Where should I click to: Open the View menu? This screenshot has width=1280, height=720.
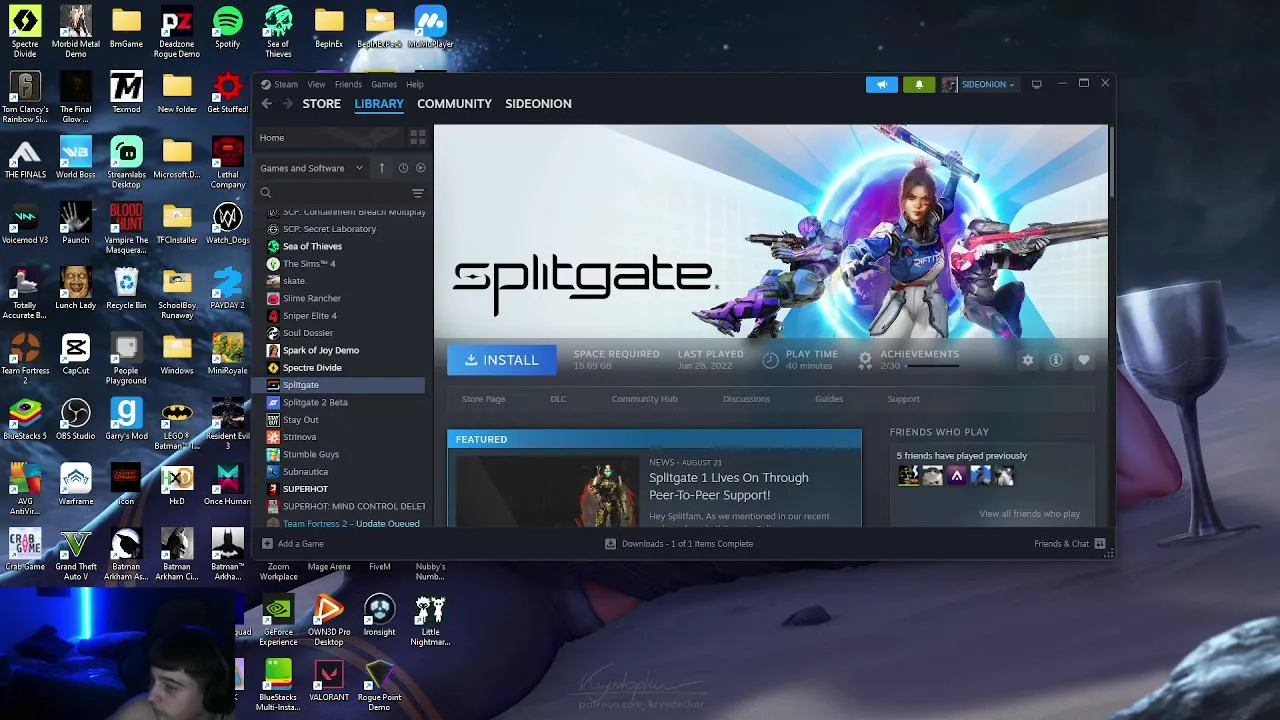coord(316,84)
